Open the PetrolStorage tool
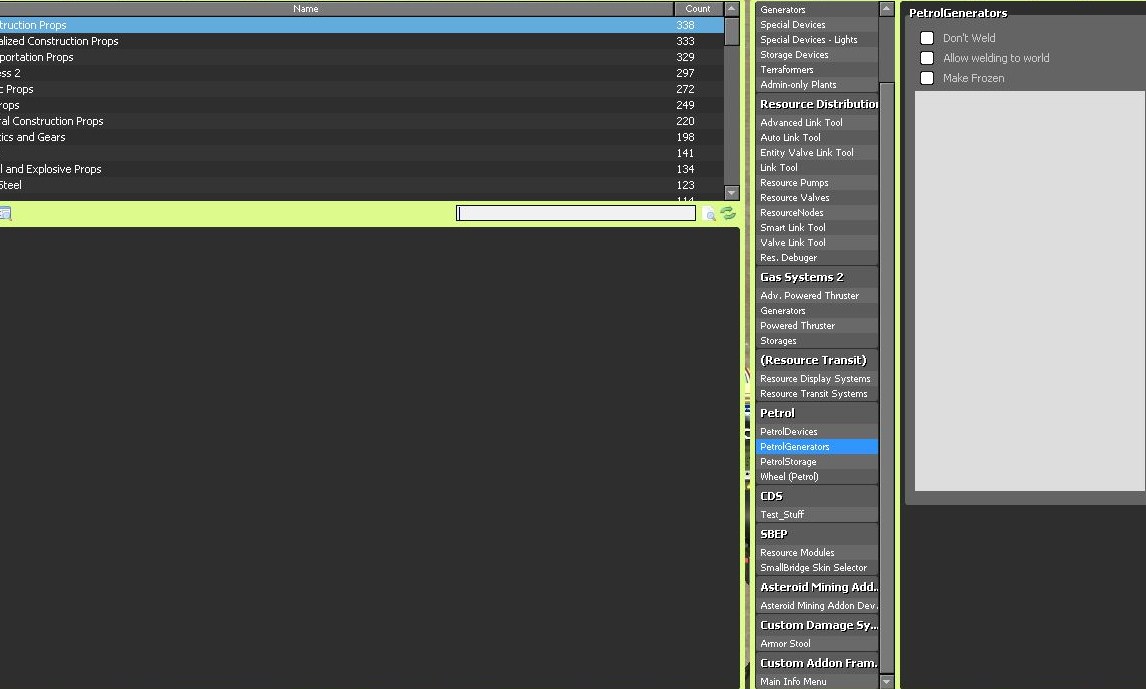The width and height of the screenshot is (1146, 689). tap(816, 462)
